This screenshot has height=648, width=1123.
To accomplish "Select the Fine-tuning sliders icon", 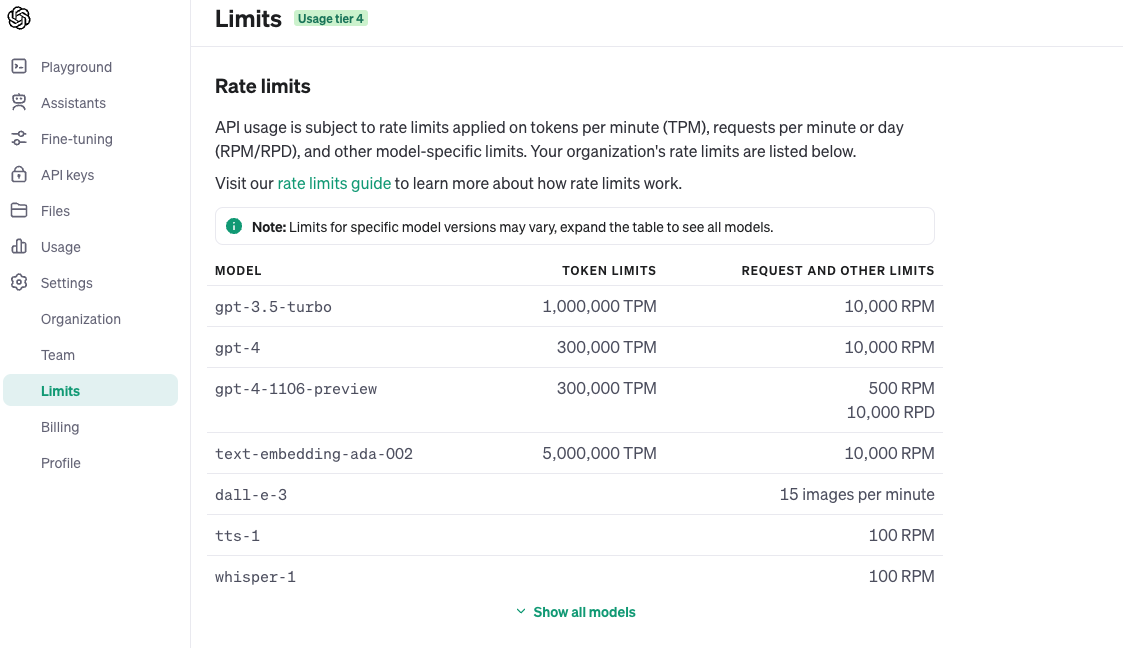I will point(19,139).
